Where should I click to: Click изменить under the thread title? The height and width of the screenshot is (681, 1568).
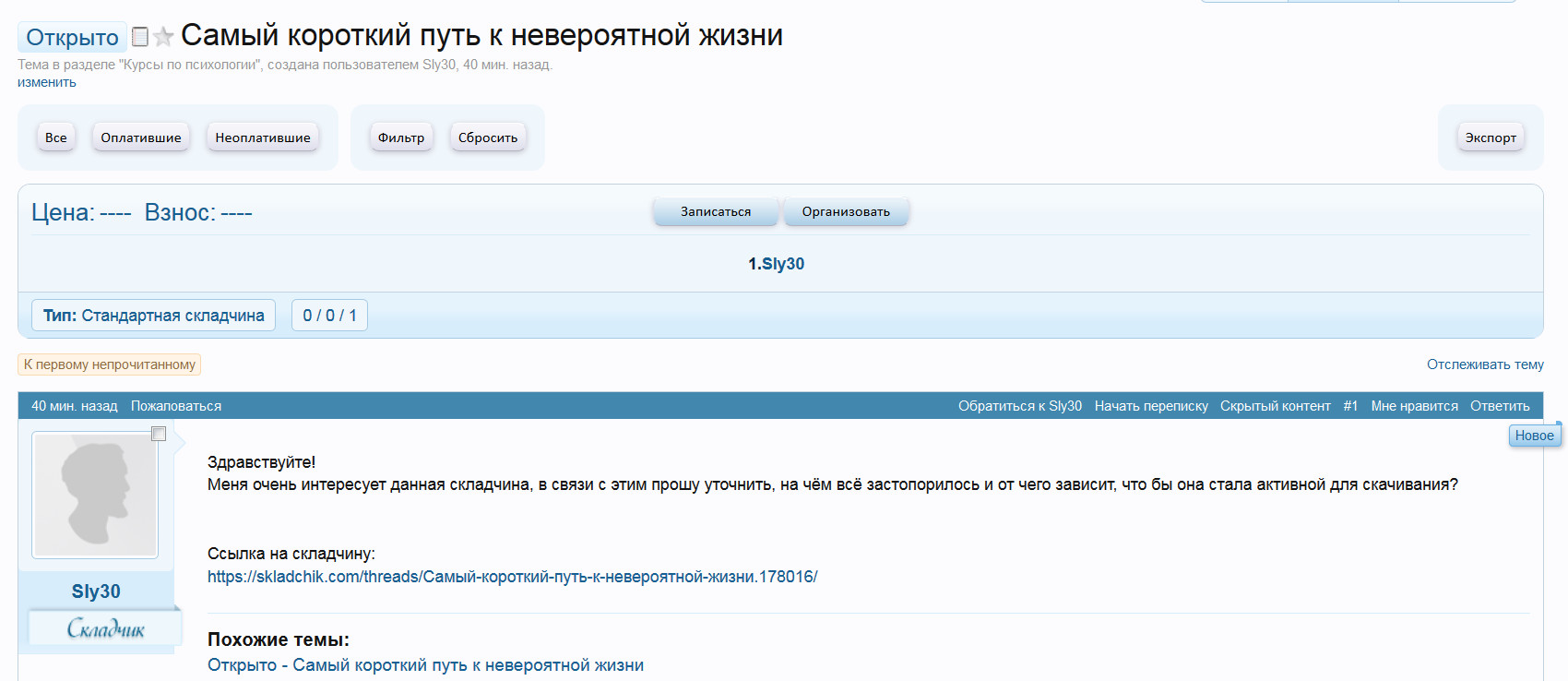[47, 82]
